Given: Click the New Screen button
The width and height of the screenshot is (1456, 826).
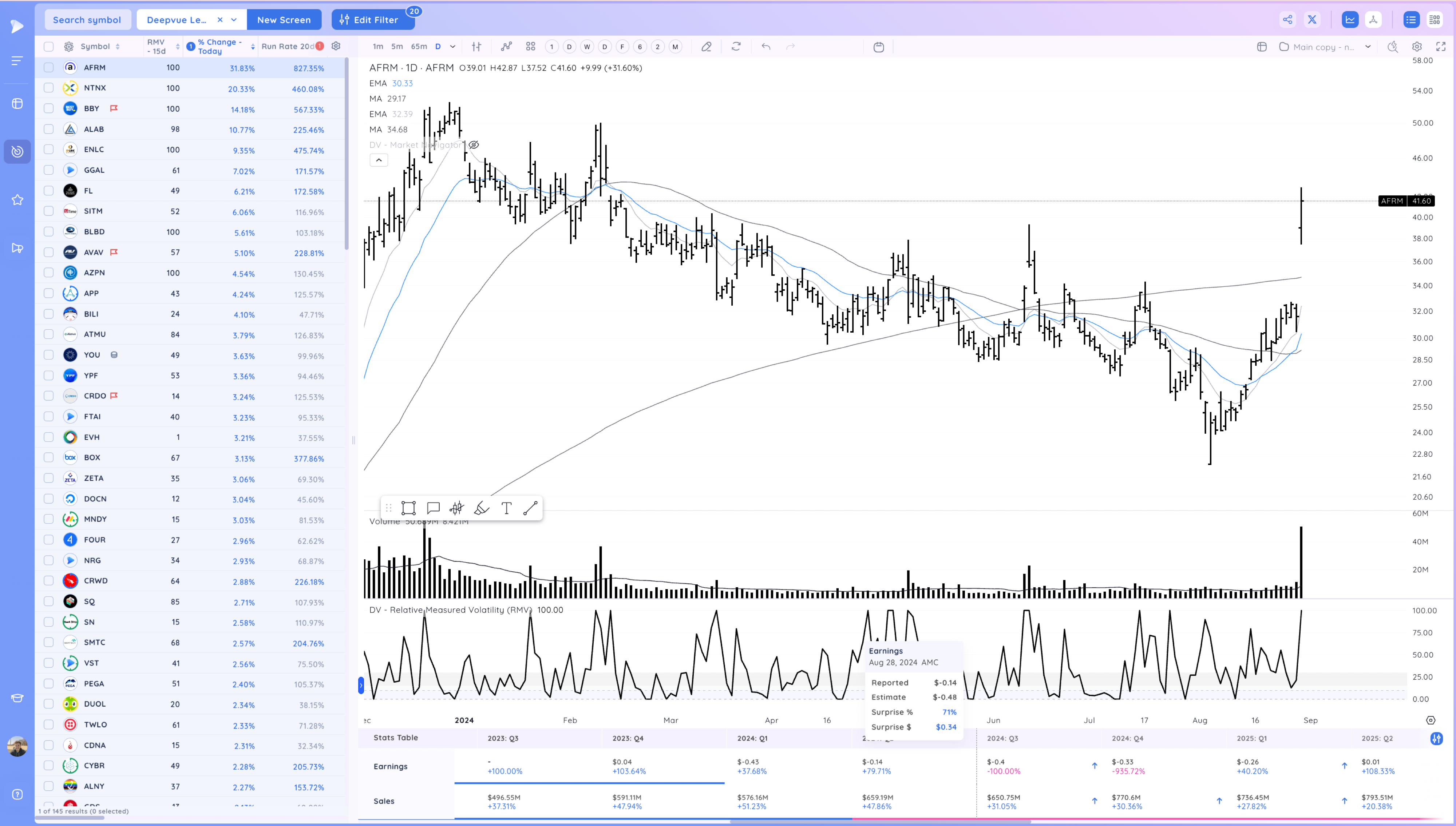Looking at the screenshot, I should coord(284,20).
